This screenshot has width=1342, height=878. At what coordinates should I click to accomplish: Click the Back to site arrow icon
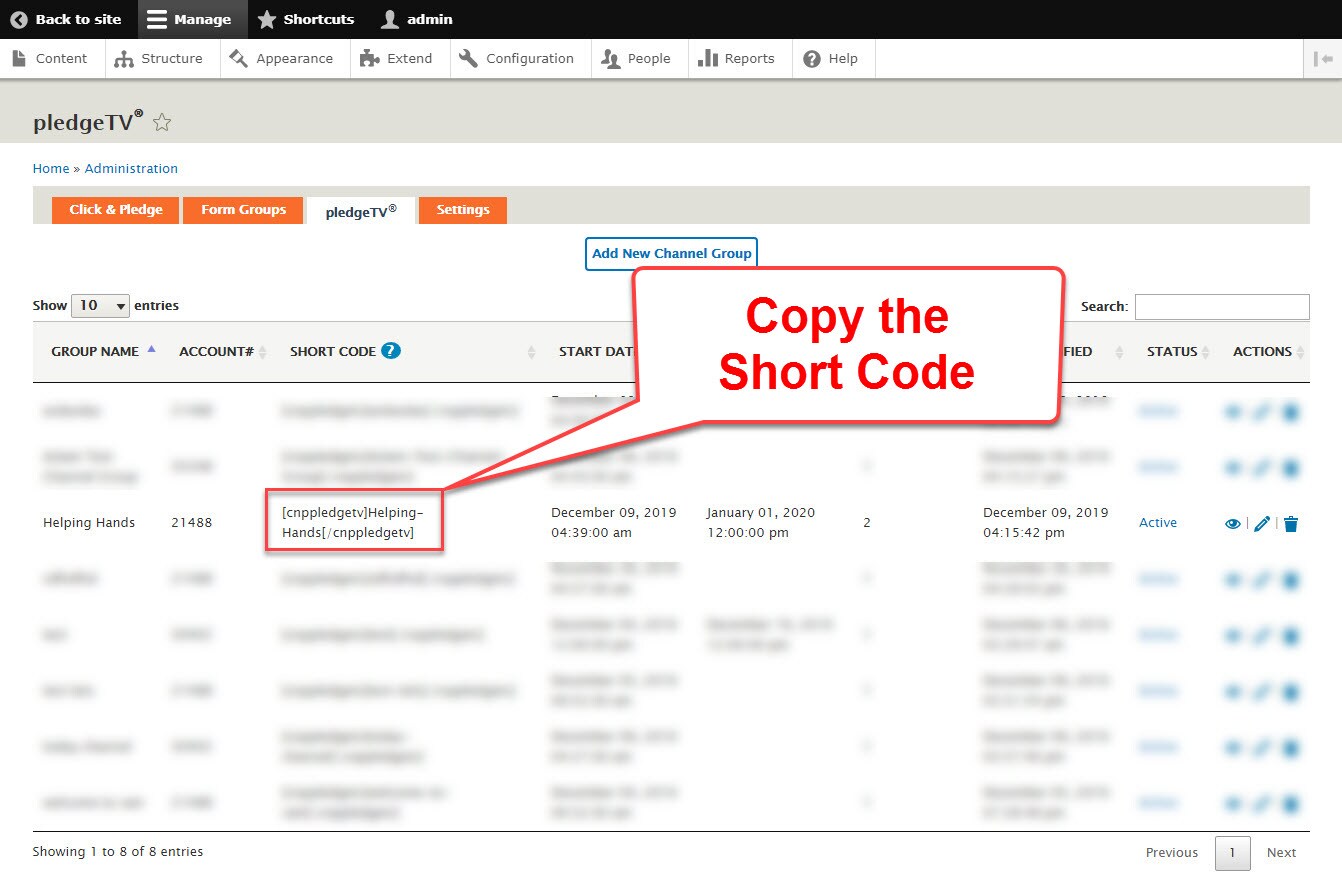(x=19, y=19)
